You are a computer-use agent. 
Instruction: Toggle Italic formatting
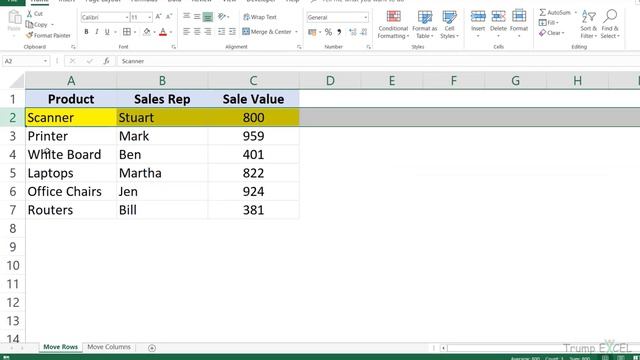[97, 32]
